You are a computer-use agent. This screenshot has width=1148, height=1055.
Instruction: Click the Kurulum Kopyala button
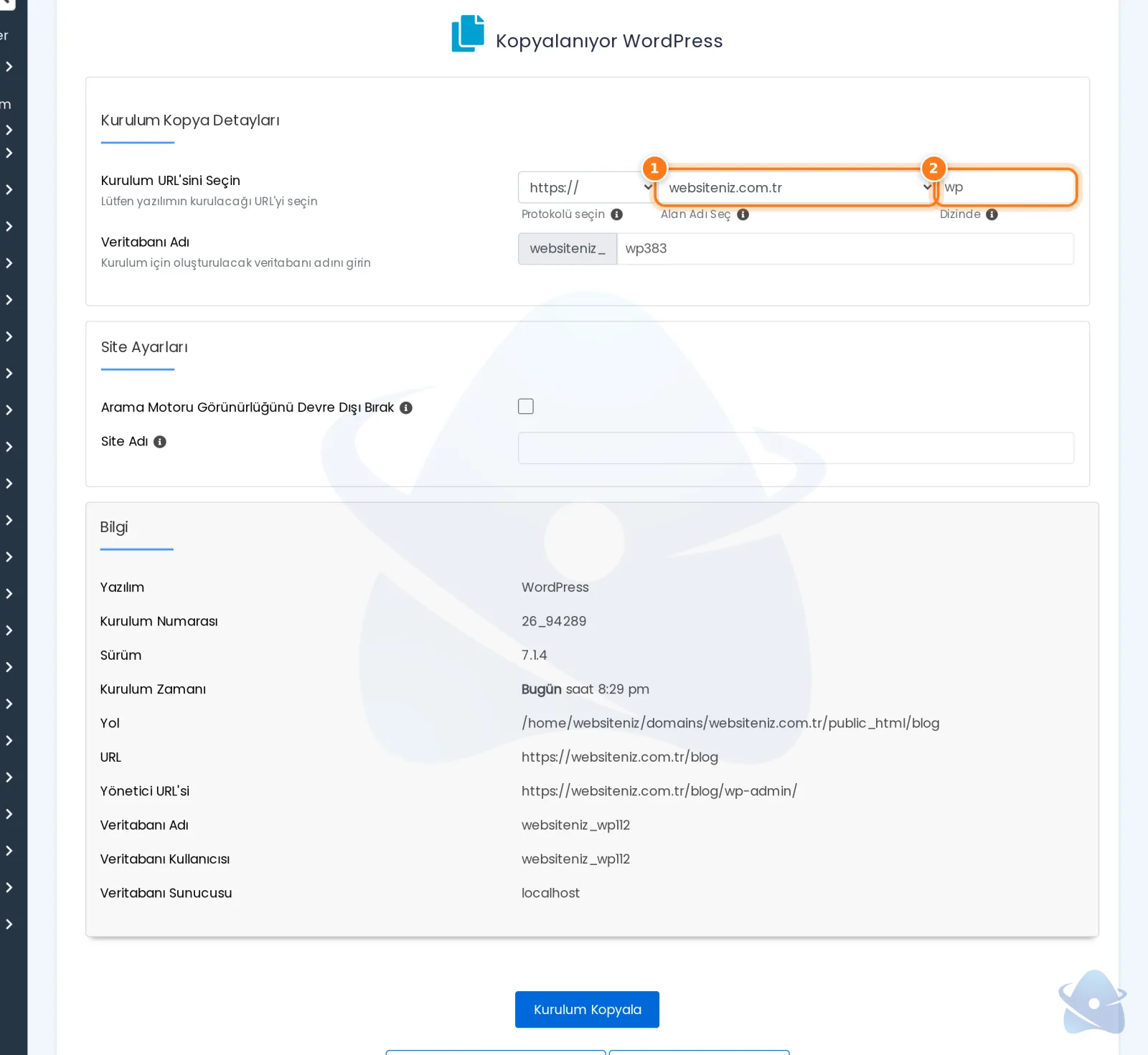pos(587,1010)
